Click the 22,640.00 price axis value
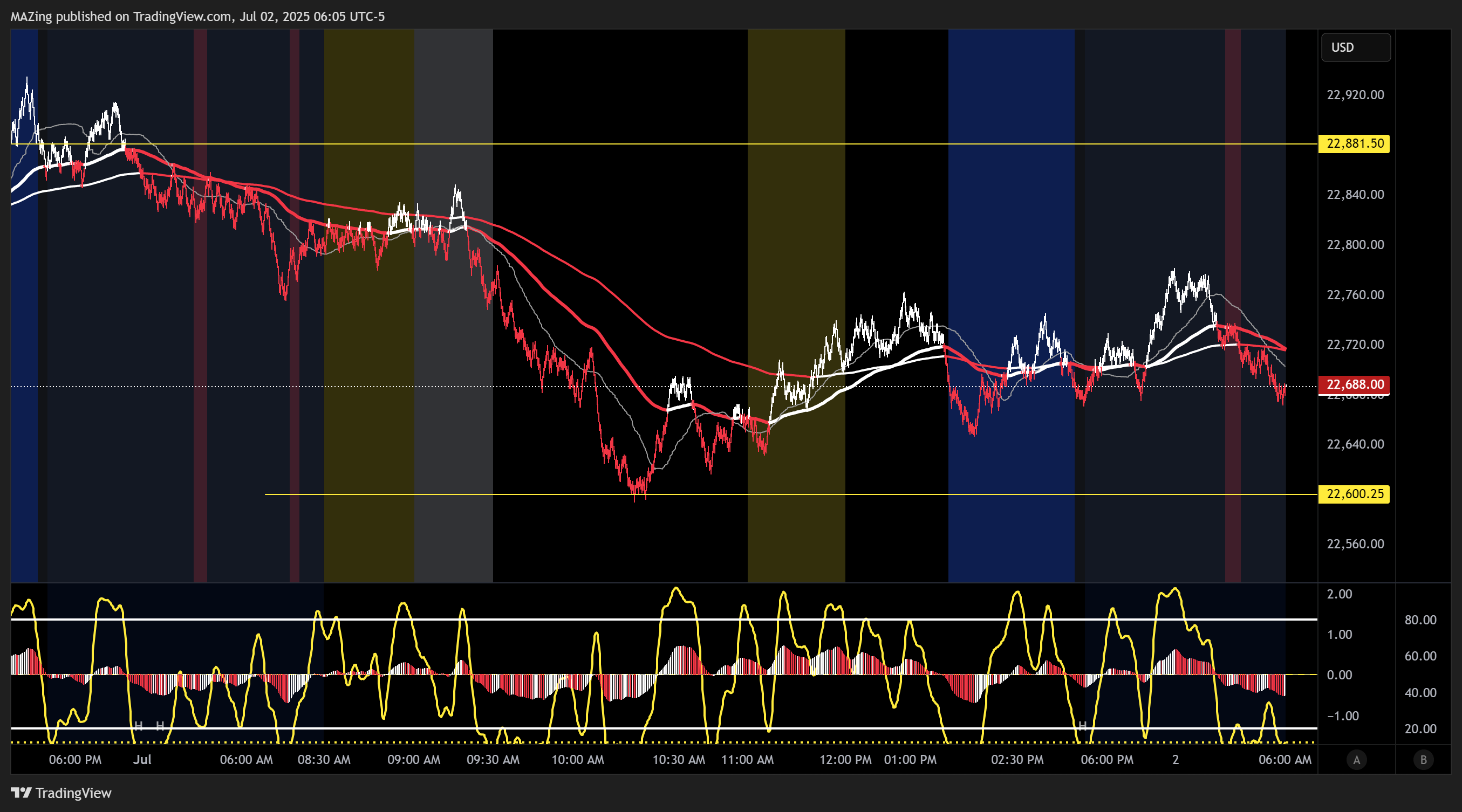 (1355, 444)
